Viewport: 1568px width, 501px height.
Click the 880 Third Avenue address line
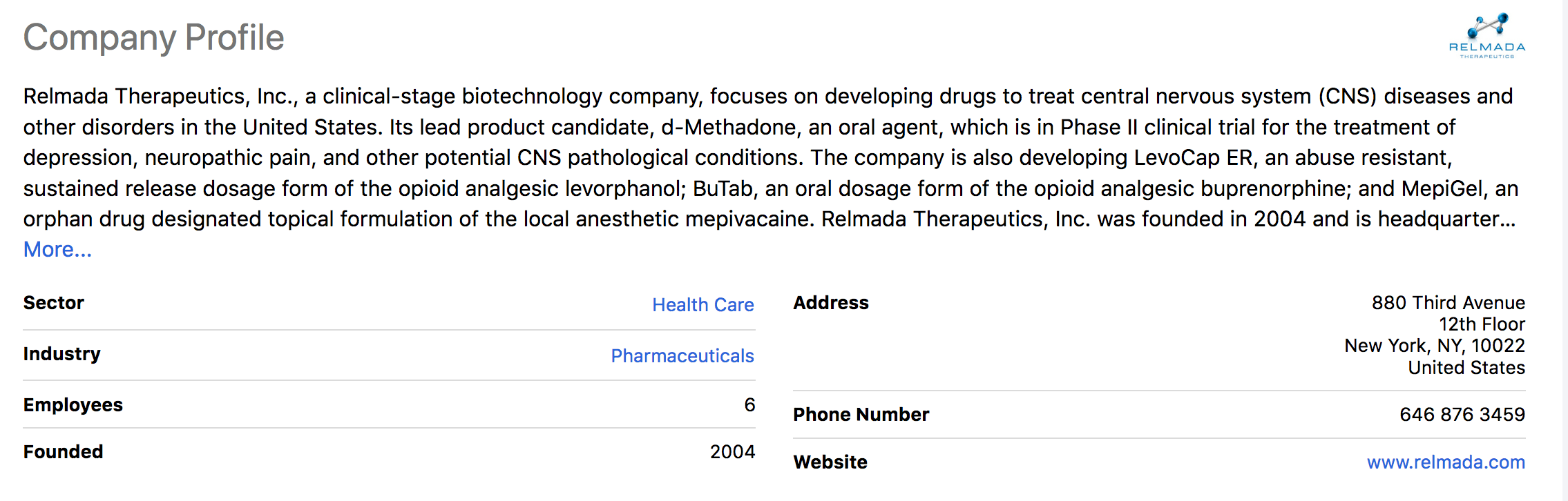1449,303
